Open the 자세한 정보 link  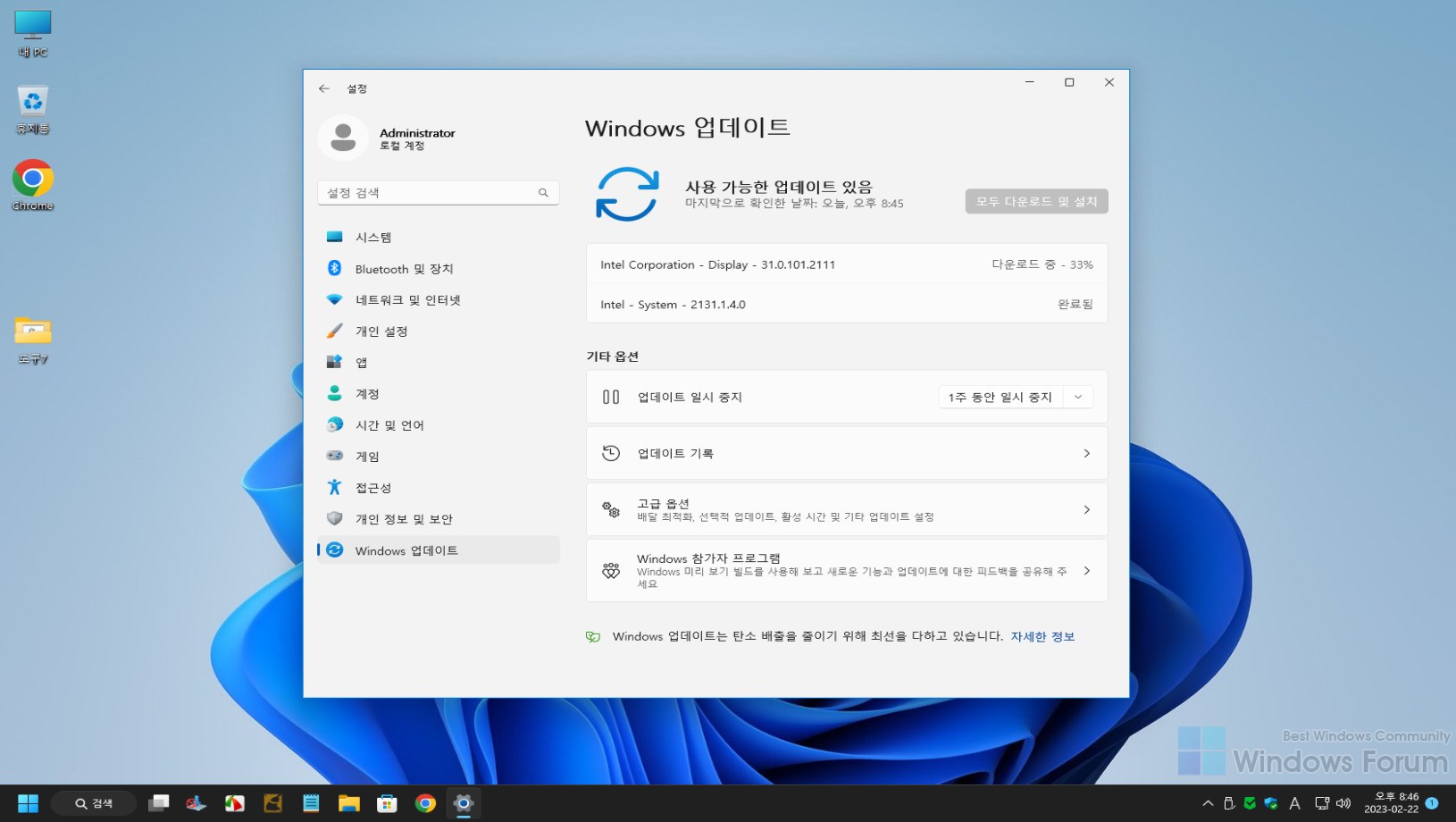tap(1042, 636)
